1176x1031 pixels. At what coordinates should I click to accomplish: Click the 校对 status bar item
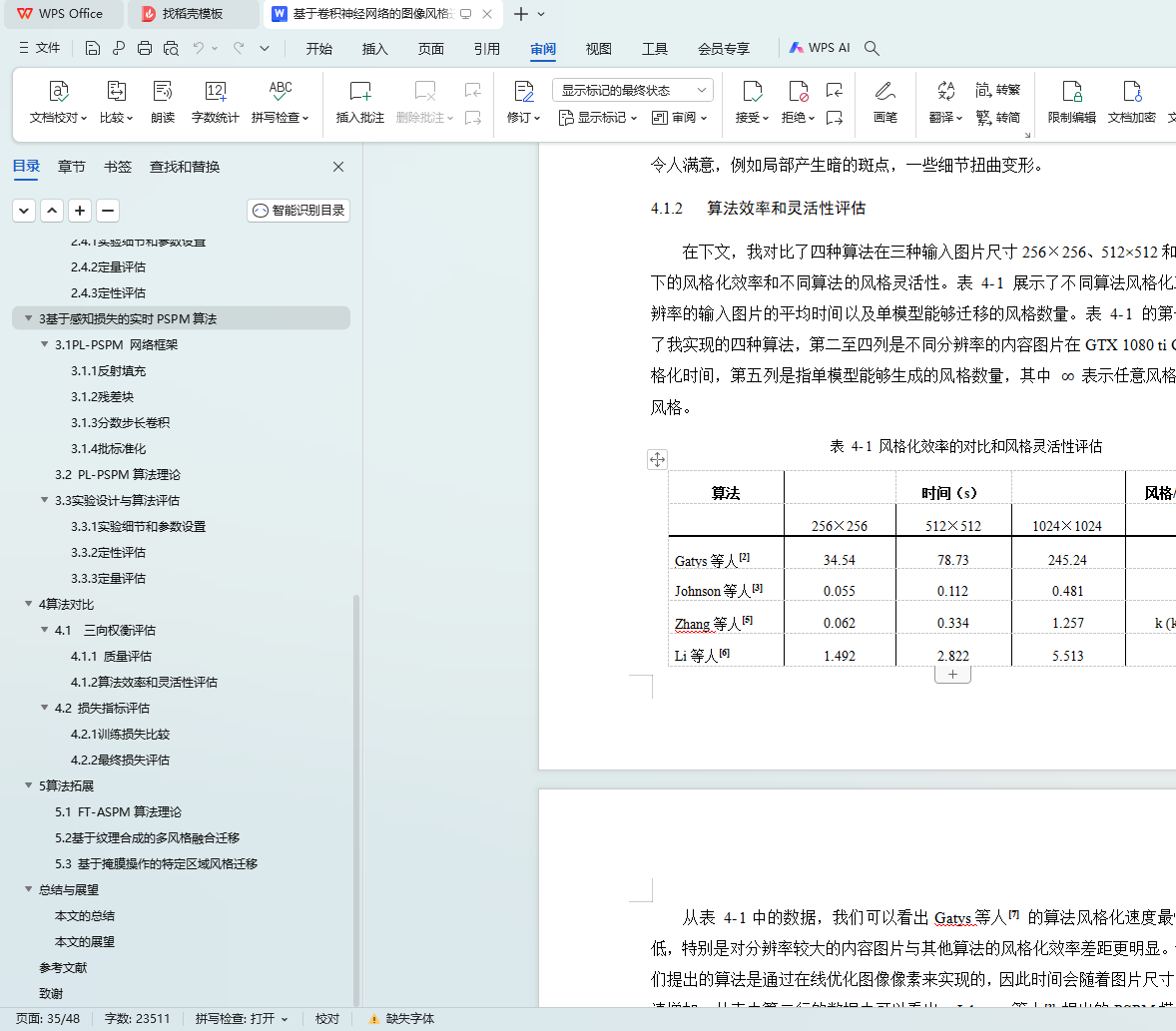(327, 1019)
